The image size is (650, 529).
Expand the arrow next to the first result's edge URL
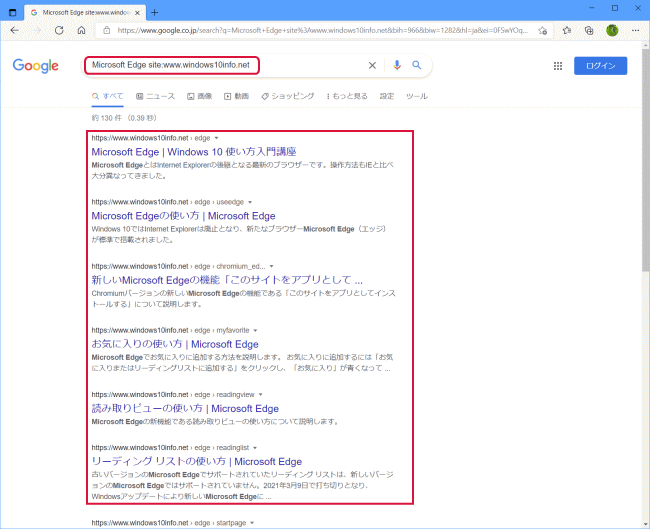point(216,138)
